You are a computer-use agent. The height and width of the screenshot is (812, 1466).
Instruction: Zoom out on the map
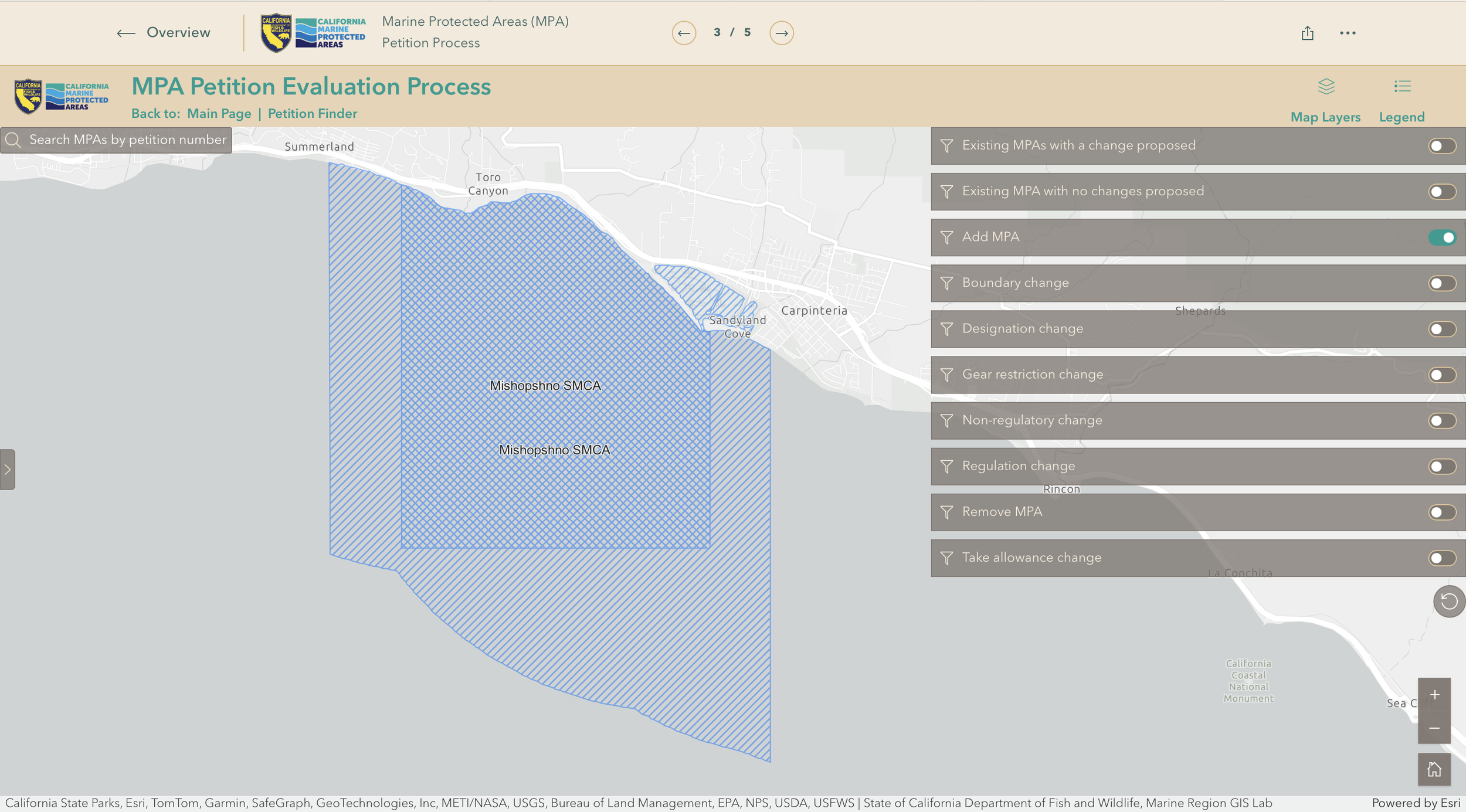1434,728
